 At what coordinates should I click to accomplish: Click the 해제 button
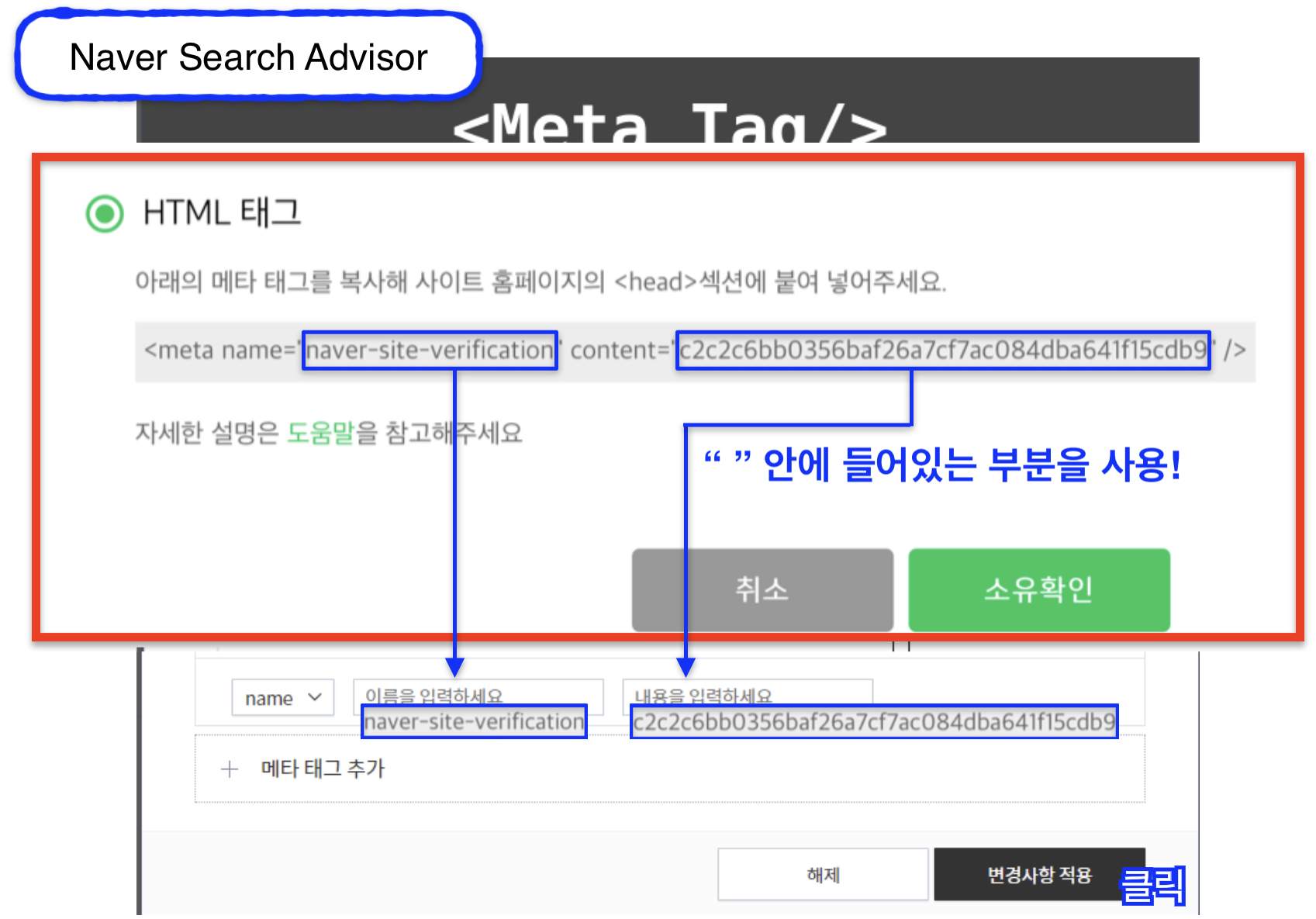point(823,875)
